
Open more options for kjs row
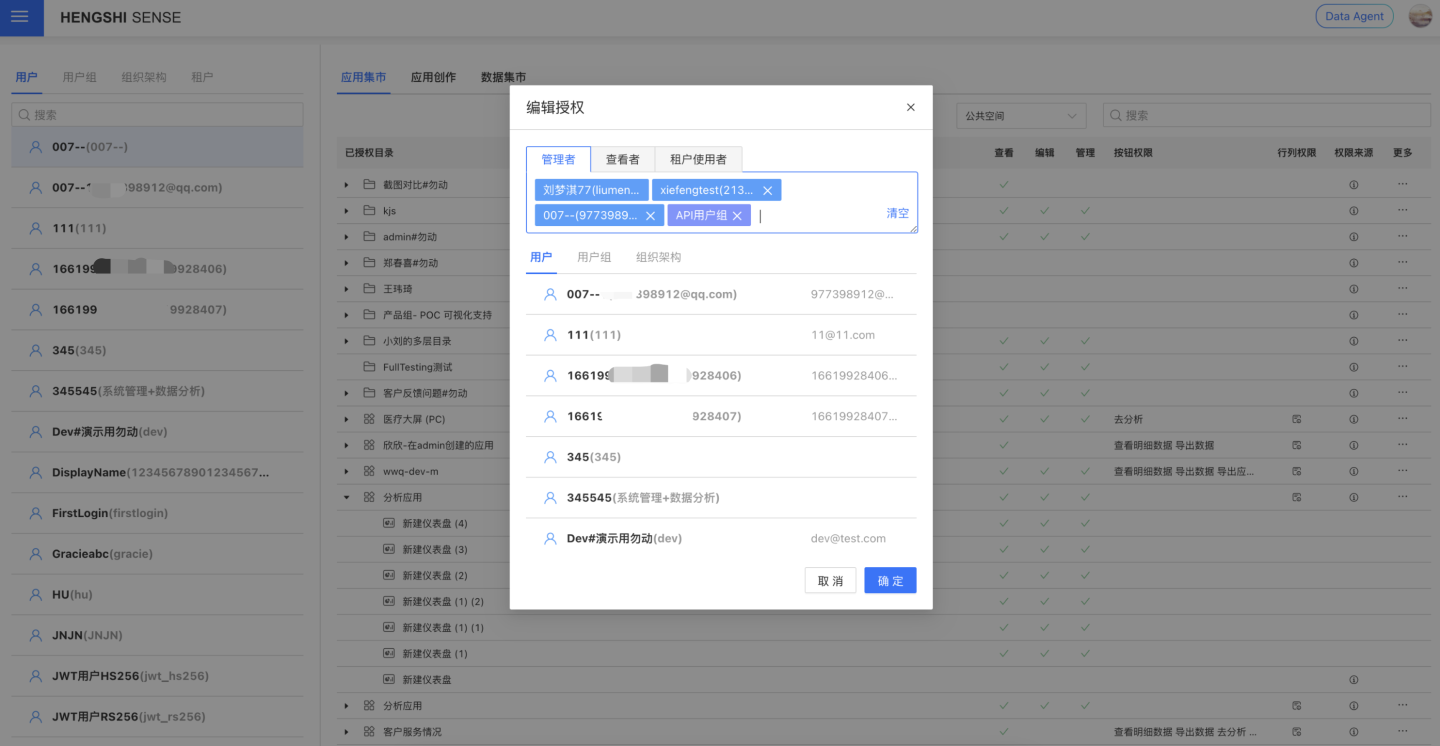[x=1402, y=211]
